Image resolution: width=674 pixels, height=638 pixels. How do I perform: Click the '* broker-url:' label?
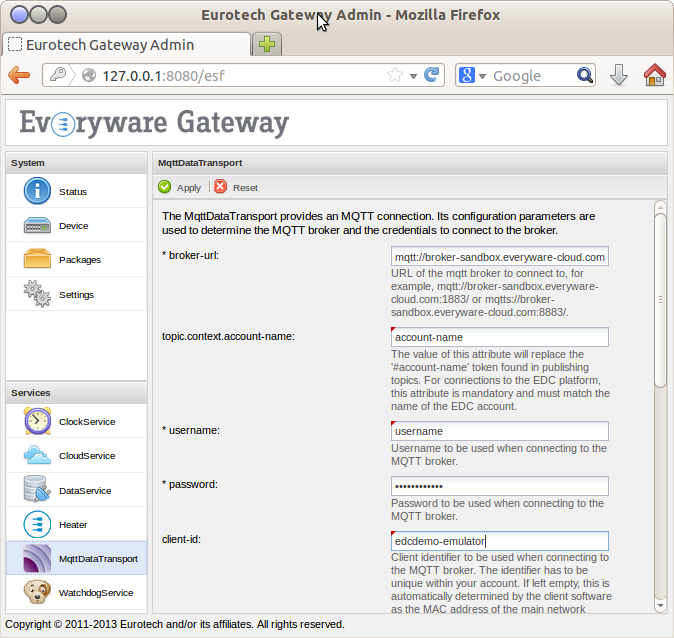(190, 255)
